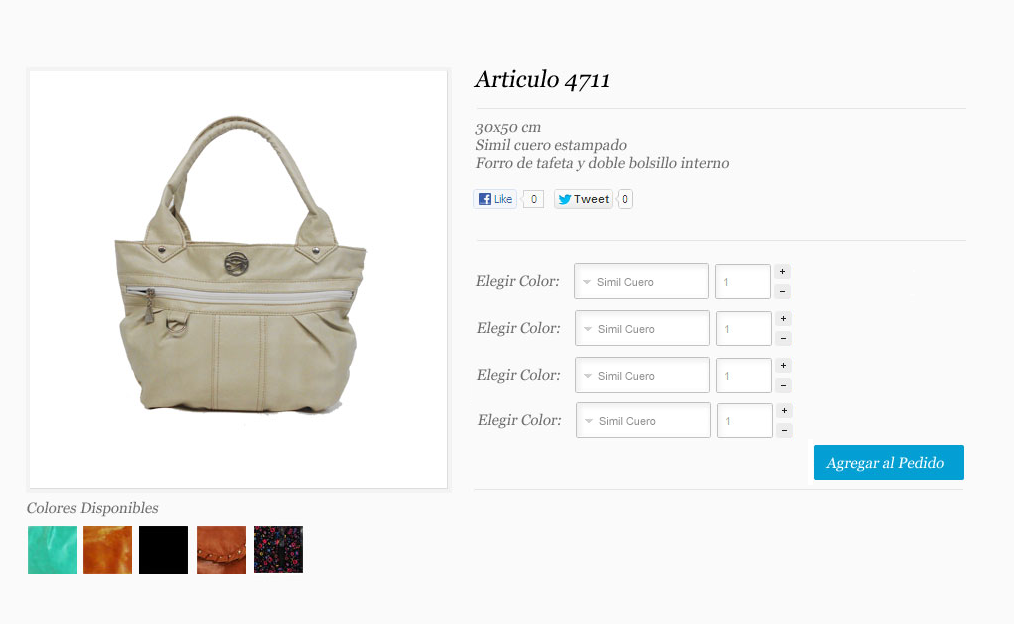The image size is (1014, 624).
Task: Click minus stepper on third color row
Action: pyautogui.click(x=783, y=386)
